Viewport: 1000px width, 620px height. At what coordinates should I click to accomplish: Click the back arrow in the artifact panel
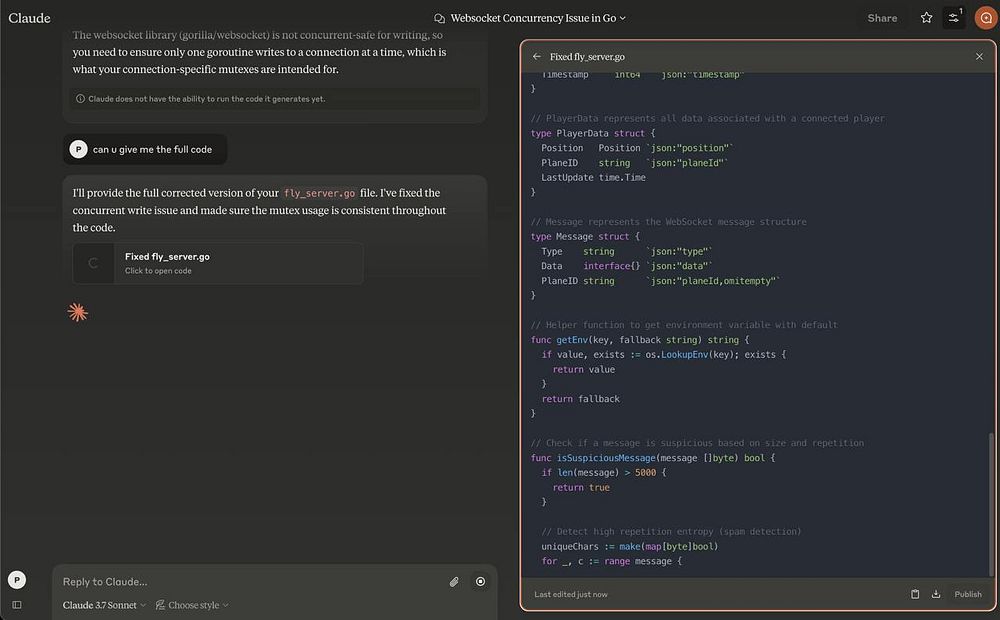(537, 57)
